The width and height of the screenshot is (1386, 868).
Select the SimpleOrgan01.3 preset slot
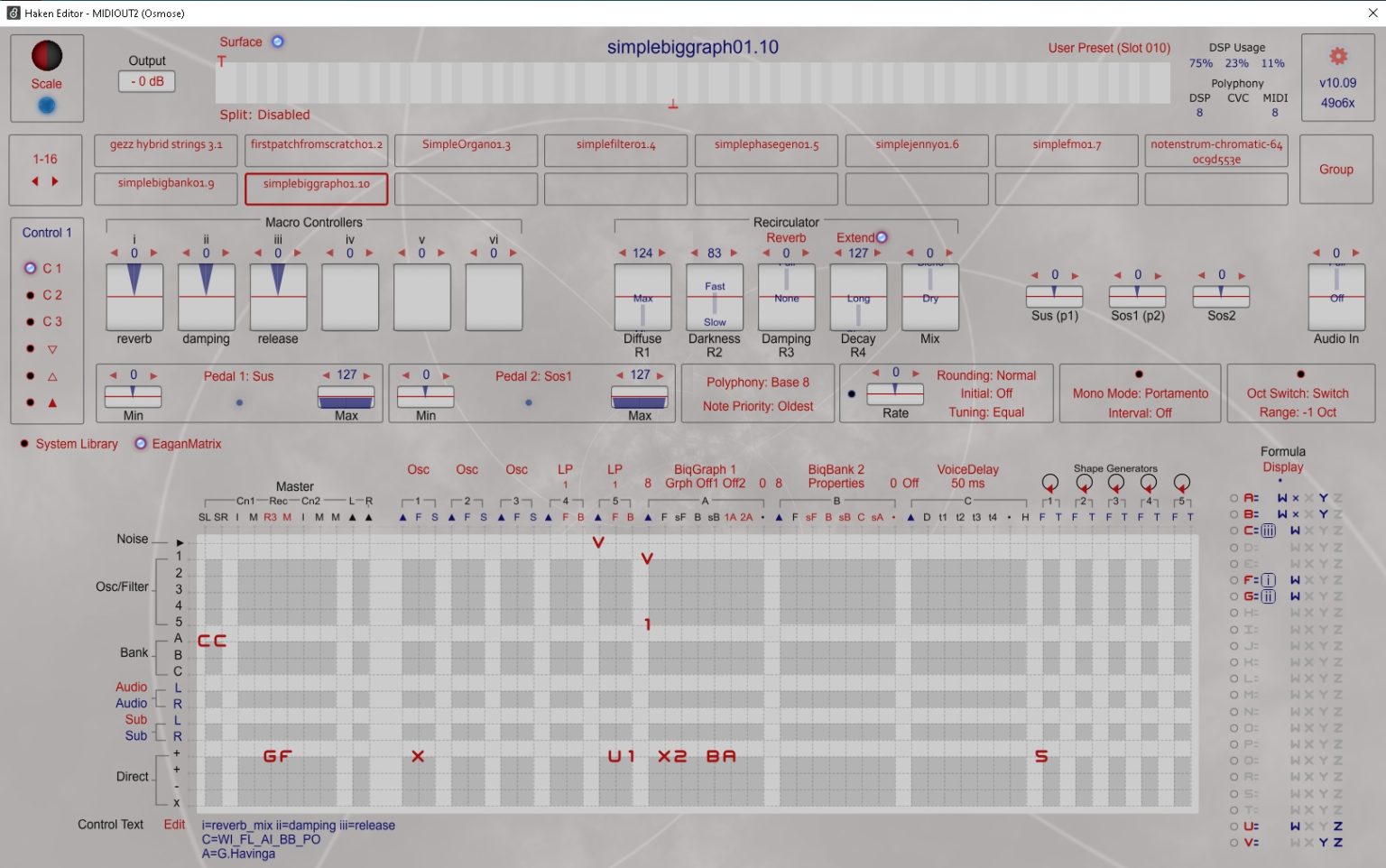coord(467,150)
